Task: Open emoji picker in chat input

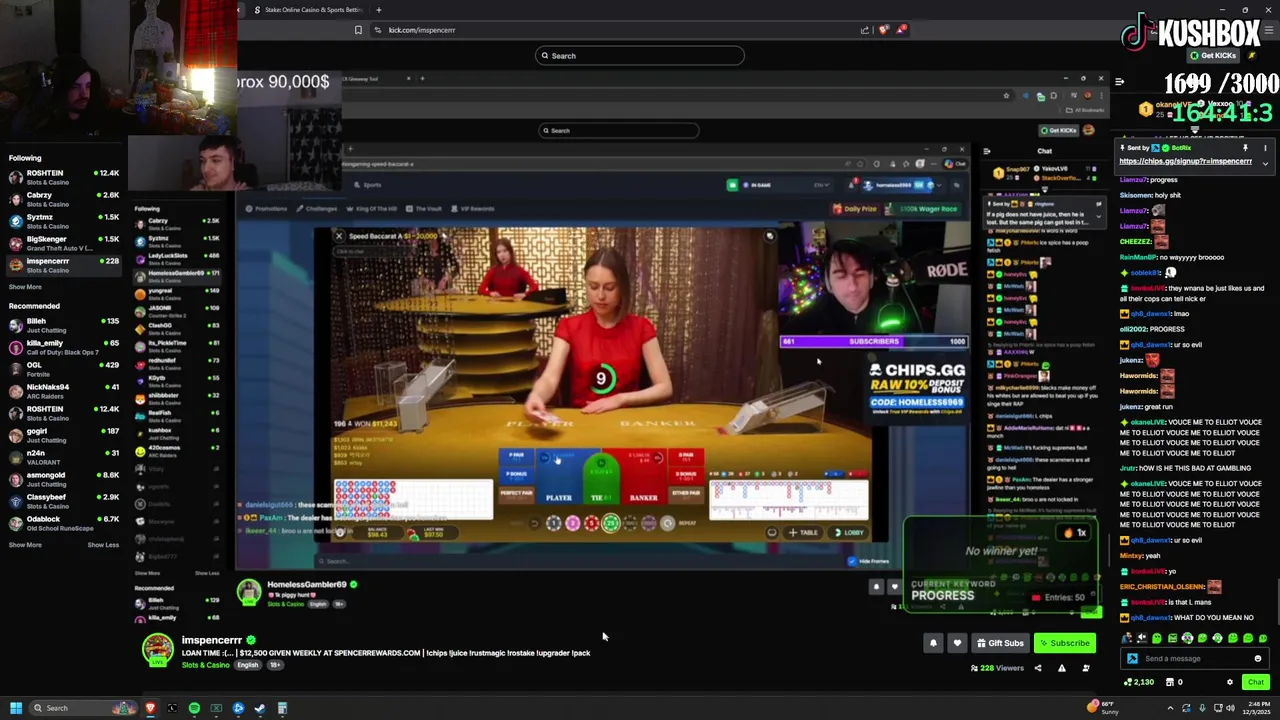Action: [1258, 658]
